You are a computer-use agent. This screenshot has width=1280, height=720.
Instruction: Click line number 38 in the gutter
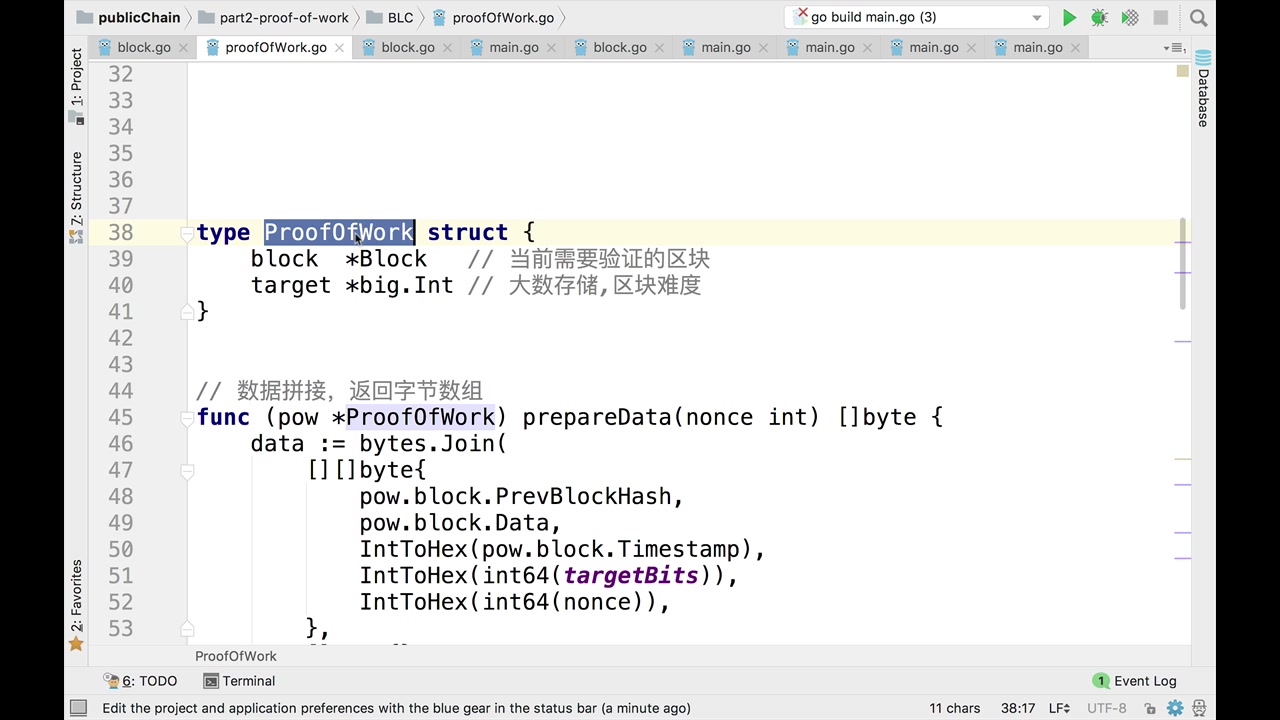pos(121,233)
